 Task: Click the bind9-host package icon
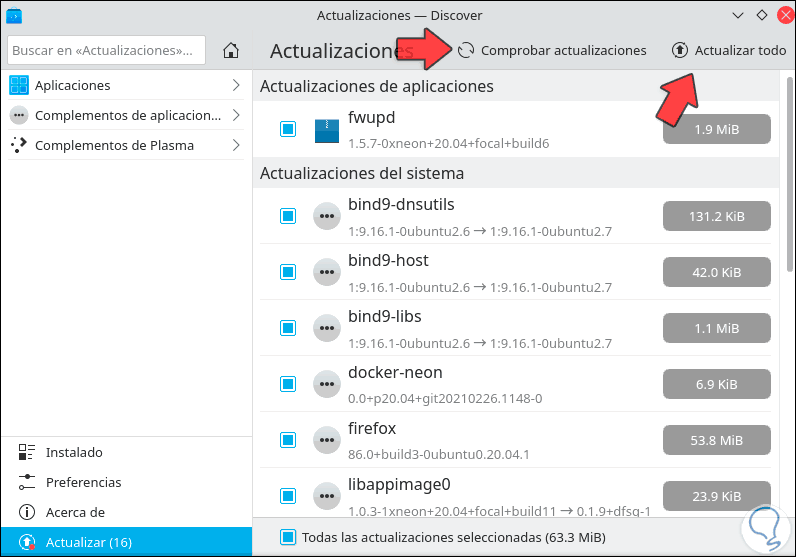(x=326, y=272)
